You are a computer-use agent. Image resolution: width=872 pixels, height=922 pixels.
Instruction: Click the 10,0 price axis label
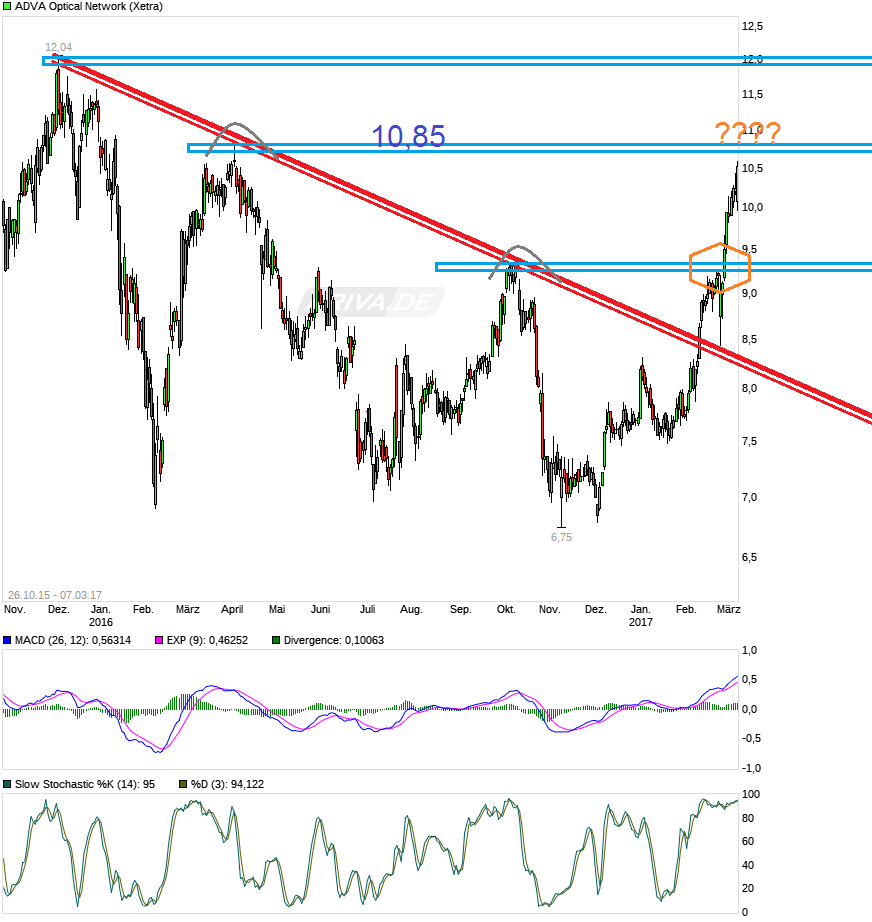pos(752,207)
